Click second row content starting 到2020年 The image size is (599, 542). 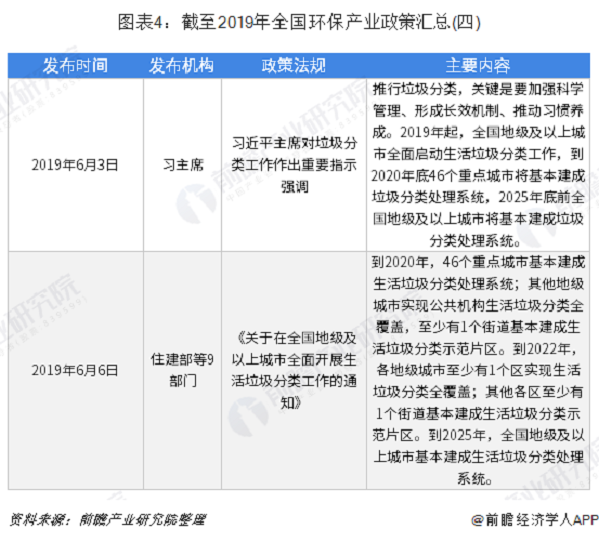click(x=478, y=370)
